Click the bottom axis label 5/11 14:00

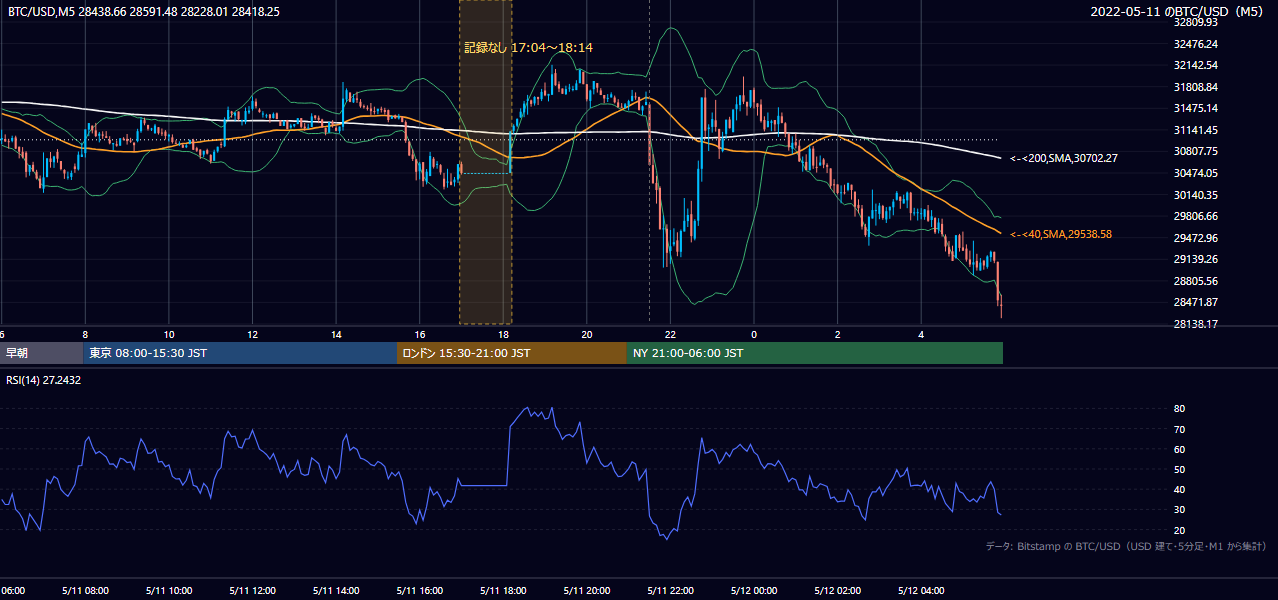click(336, 590)
